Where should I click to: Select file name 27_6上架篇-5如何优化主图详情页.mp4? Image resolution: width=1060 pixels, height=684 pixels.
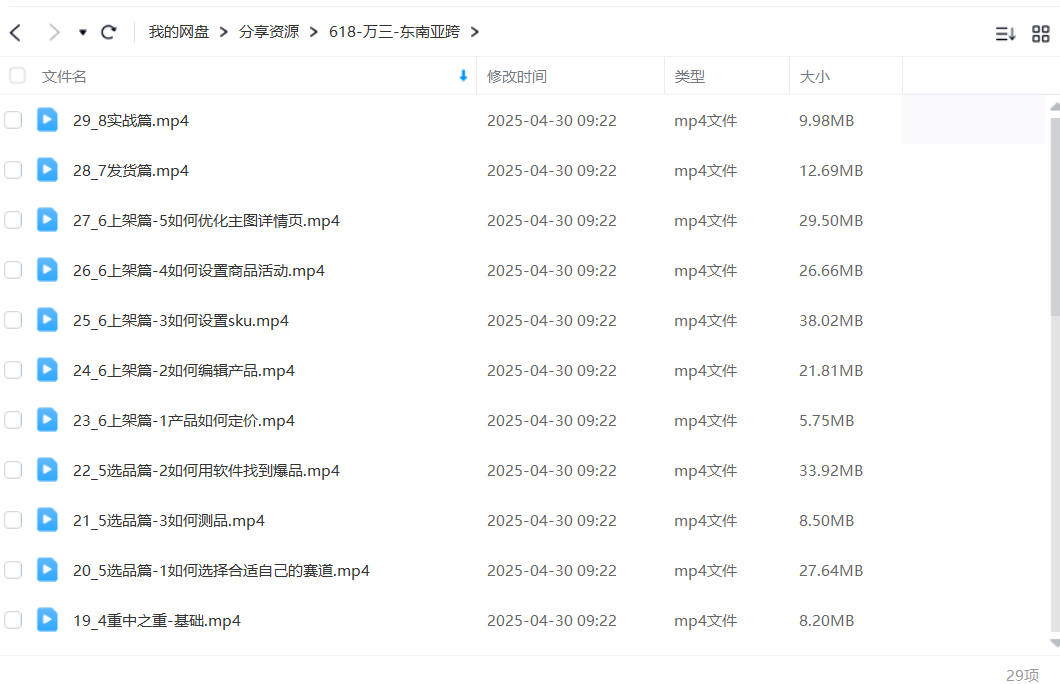click(x=206, y=221)
